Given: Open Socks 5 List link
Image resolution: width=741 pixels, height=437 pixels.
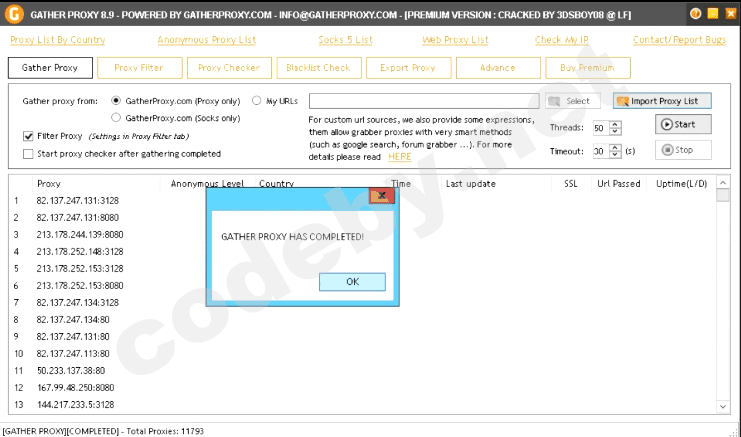Looking at the screenshot, I should click(x=345, y=40).
